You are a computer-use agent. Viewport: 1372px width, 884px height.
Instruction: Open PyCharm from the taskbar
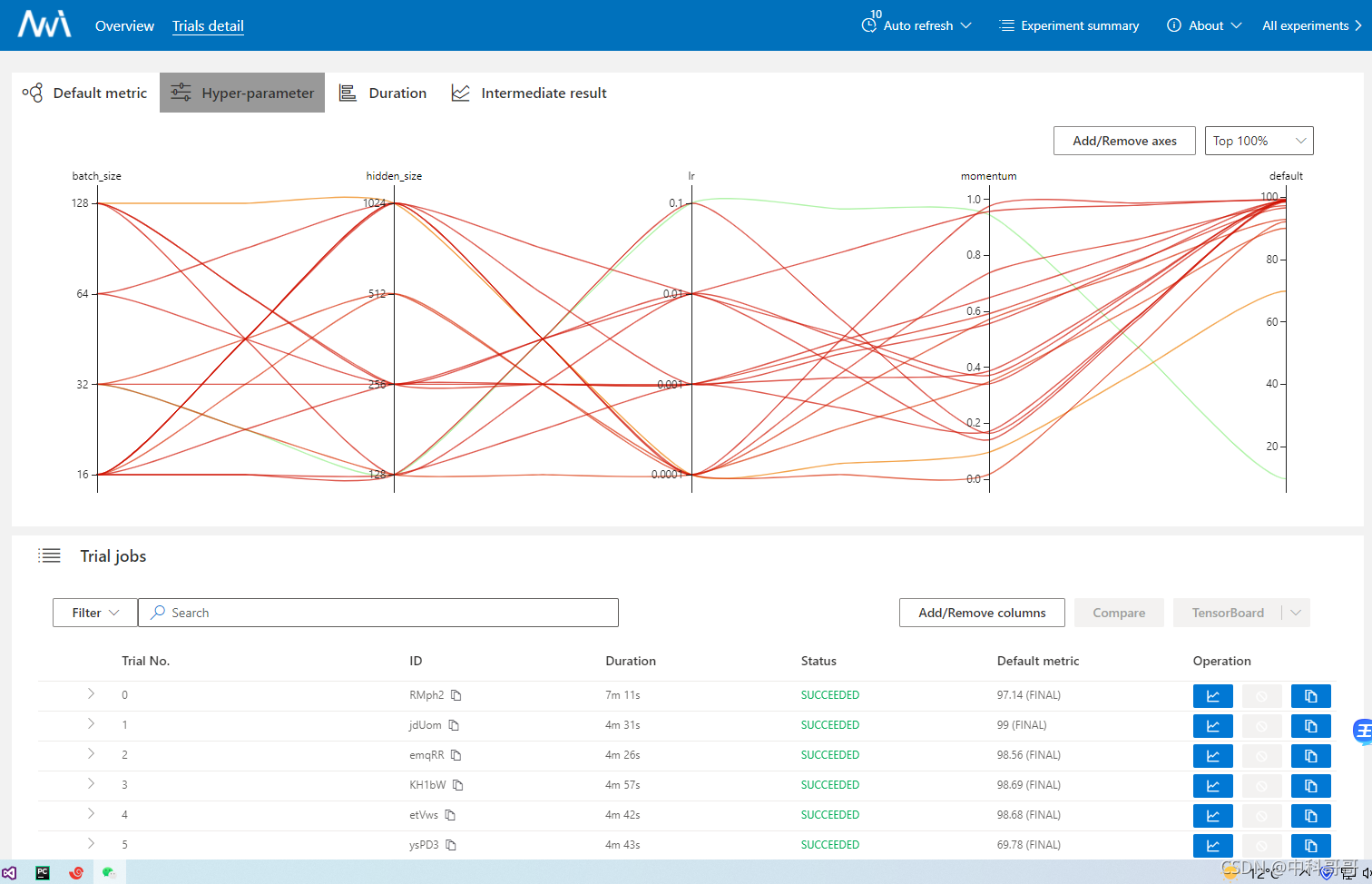coord(43,872)
